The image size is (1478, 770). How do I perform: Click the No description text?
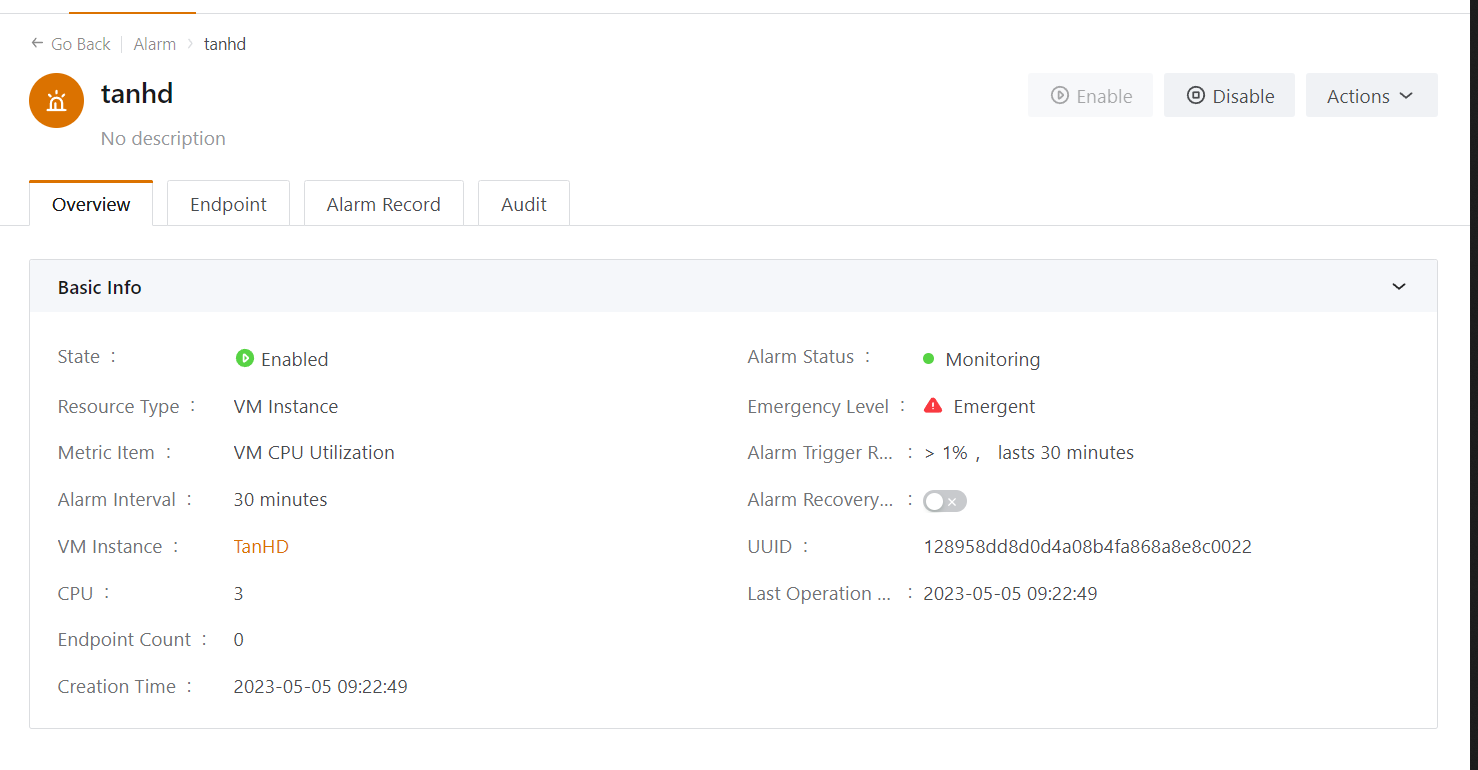(x=163, y=139)
